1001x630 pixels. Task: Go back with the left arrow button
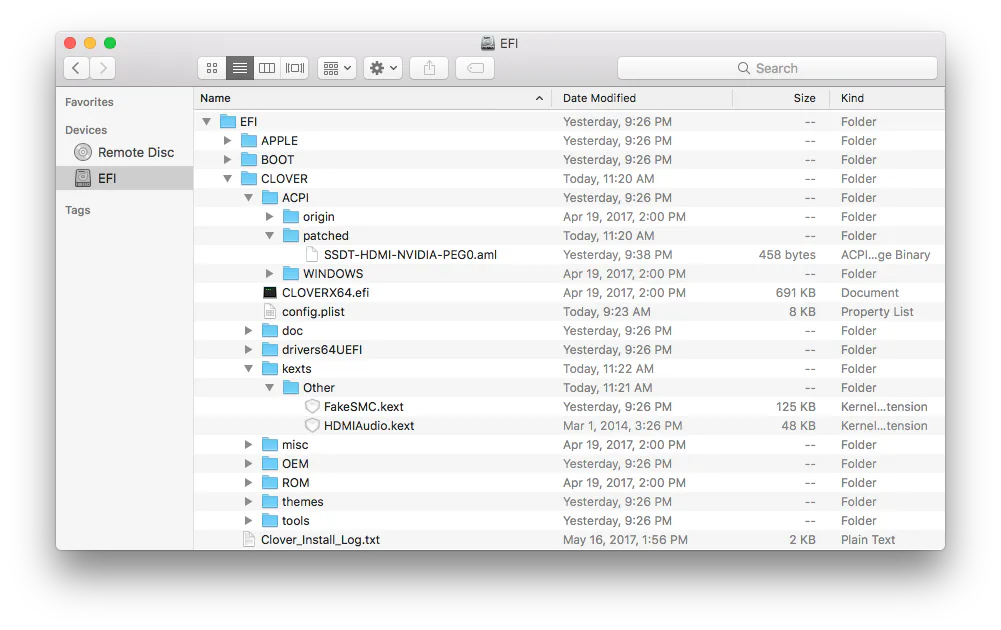[x=77, y=68]
